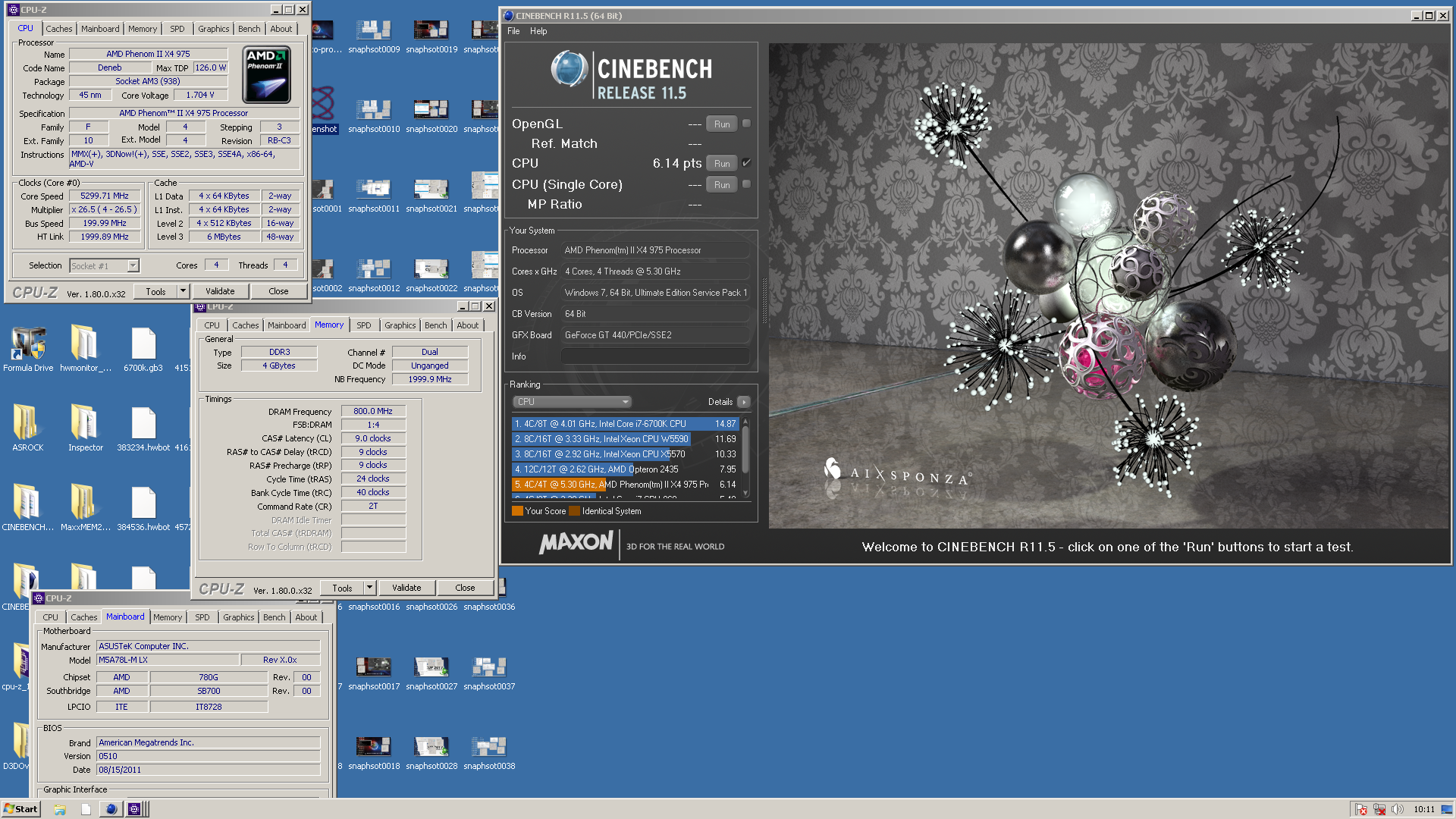Select the snaphsot0017 desktop icon

coord(374,673)
